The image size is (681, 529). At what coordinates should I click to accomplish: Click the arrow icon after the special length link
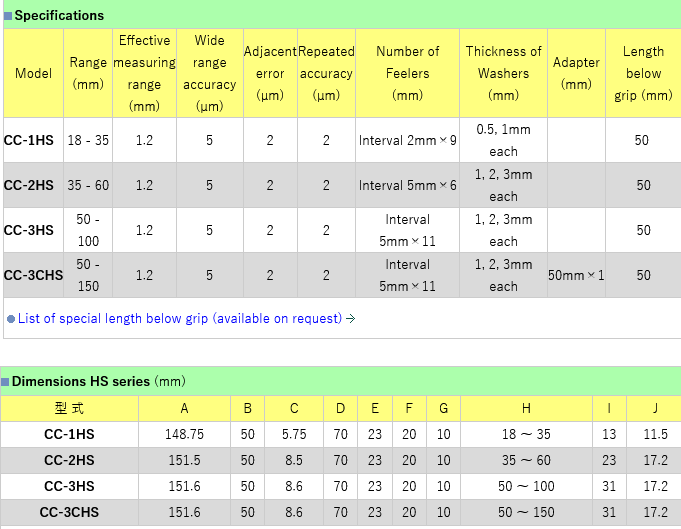tap(350, 319)
